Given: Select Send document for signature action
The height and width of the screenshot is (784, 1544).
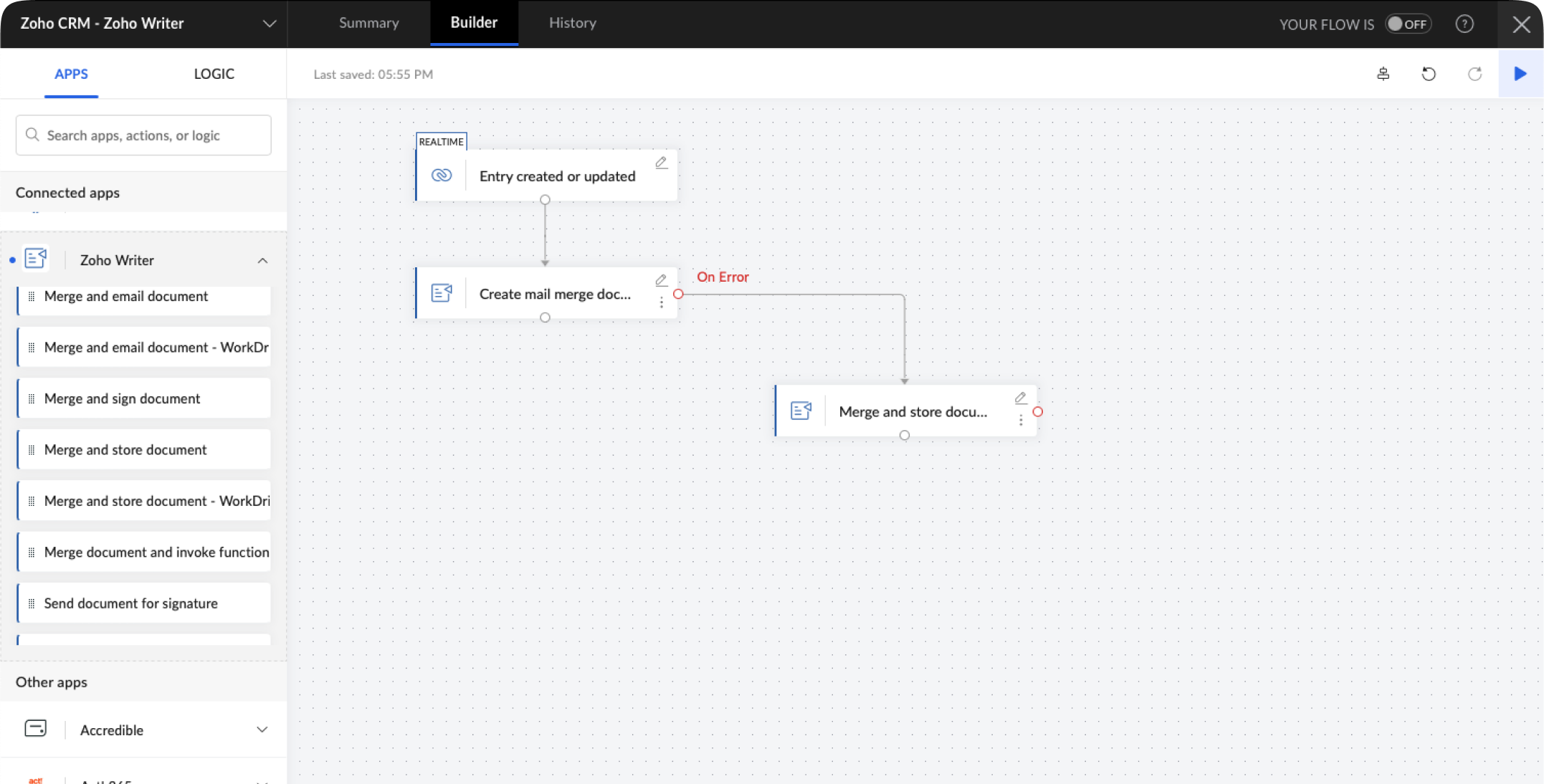Looking at the screenshot, I should pos(143,603).
